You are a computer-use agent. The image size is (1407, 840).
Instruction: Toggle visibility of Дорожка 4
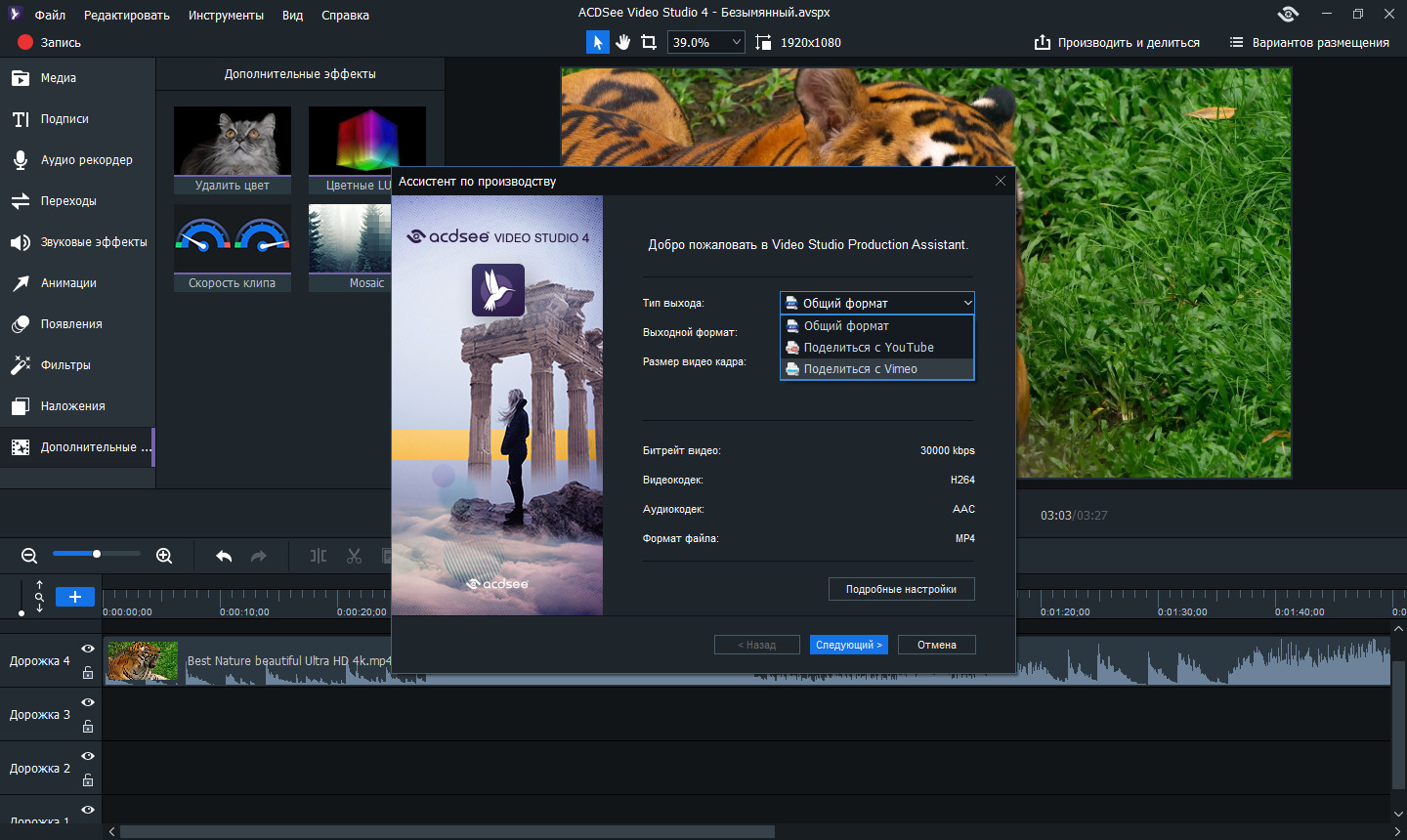pos(88,650)
